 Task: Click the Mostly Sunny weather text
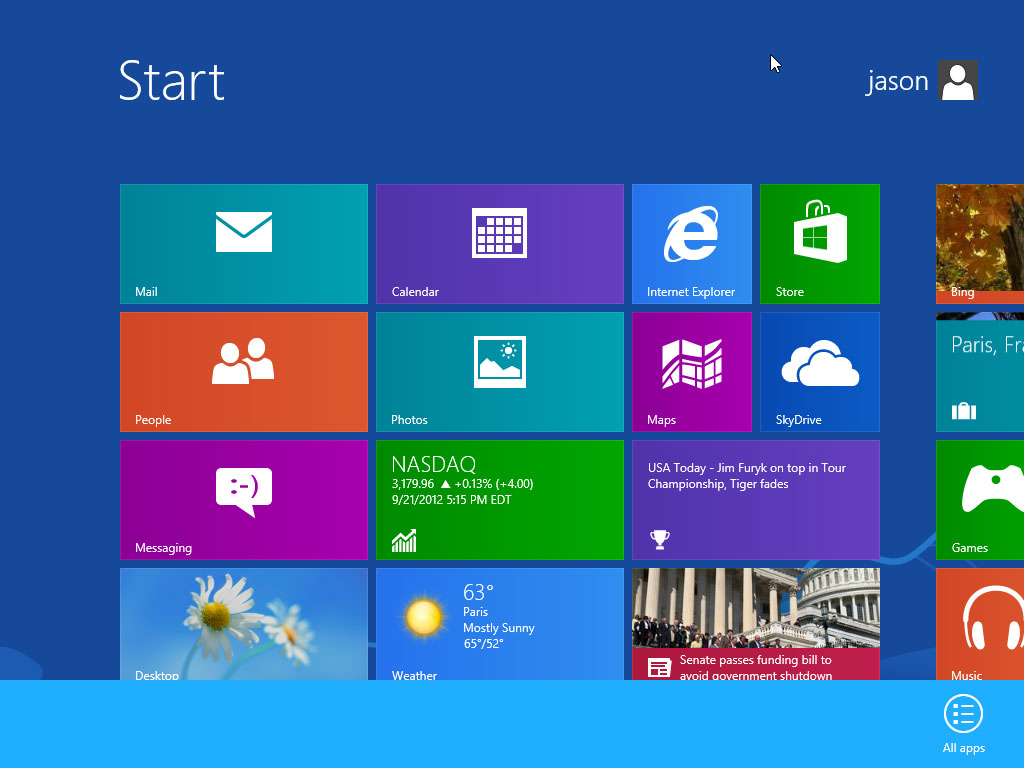click(x=499, y=628)
